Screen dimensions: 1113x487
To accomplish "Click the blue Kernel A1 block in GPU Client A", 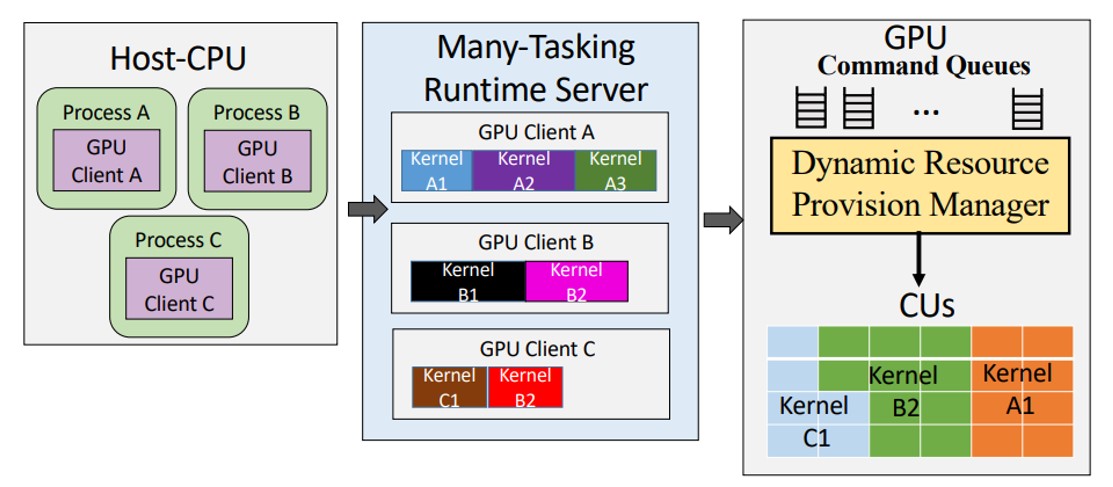I will coord(437,170).
